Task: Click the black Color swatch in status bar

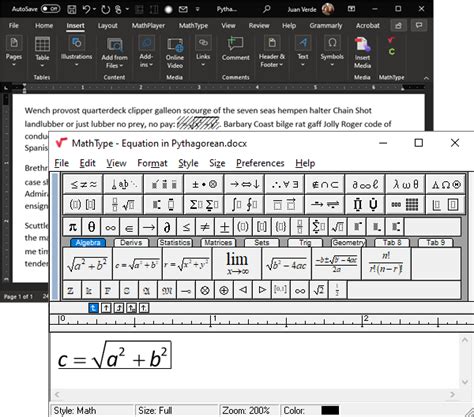Action: point(330,410)
